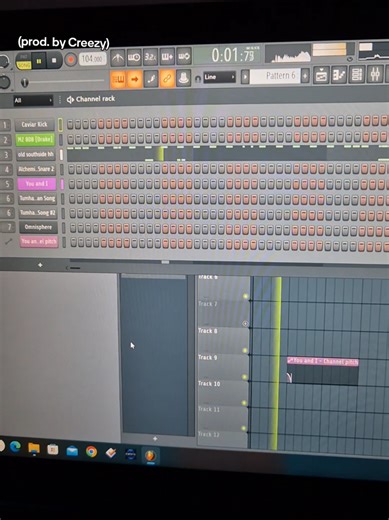Toggle channel select light for old southside hh
389x520 pixels.
(61, 155)
